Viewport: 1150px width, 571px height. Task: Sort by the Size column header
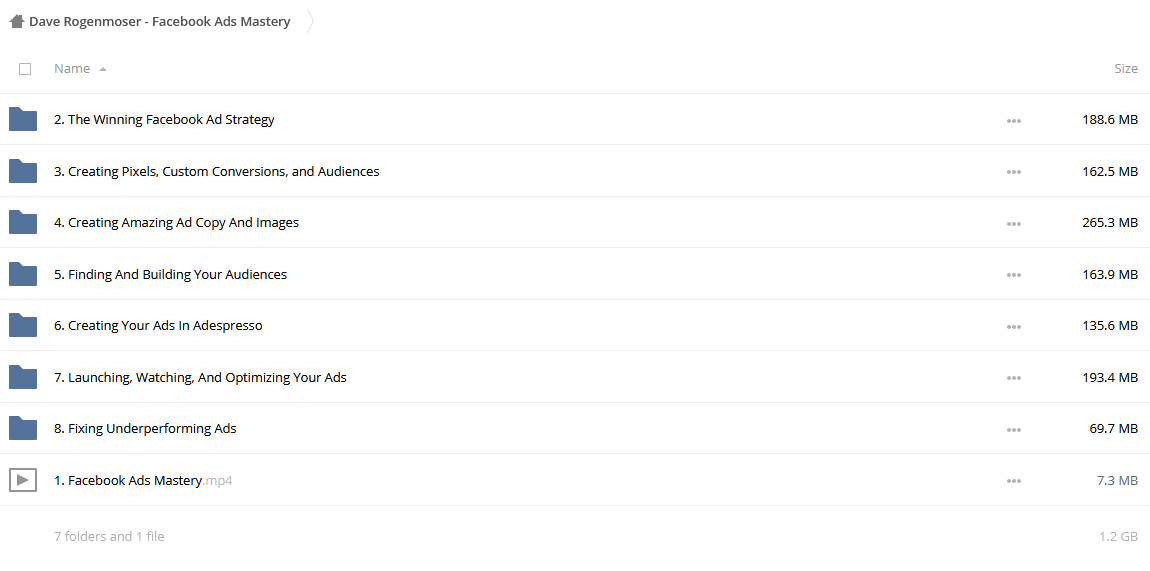(1126, 68)
